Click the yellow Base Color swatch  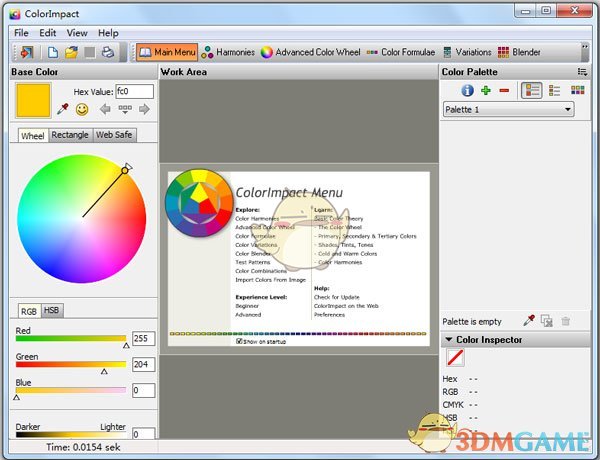pyautogui.click(x=33, y=100)
